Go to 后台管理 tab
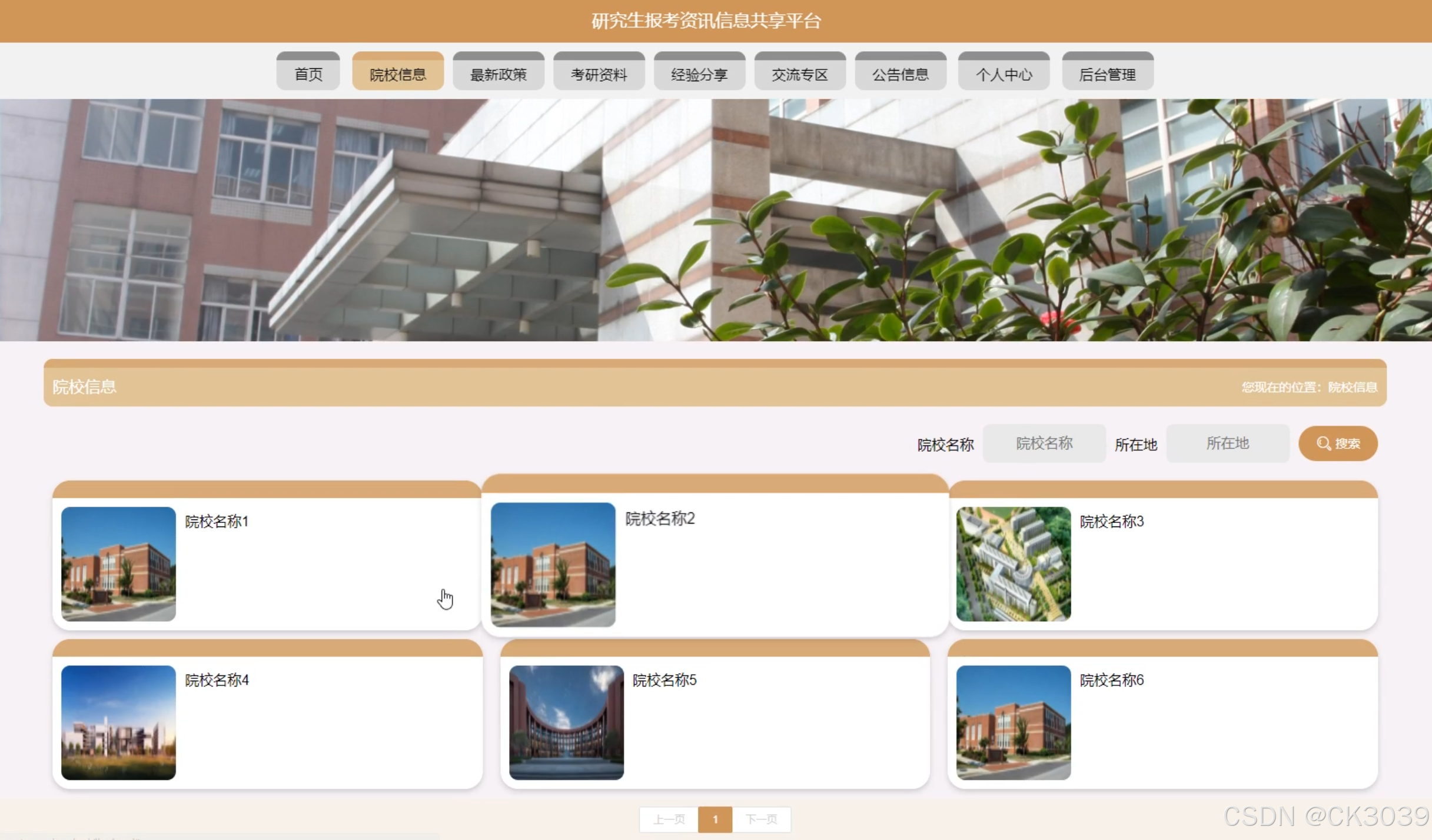This screenshot has width=1432, height=840. coord(1107,74)
